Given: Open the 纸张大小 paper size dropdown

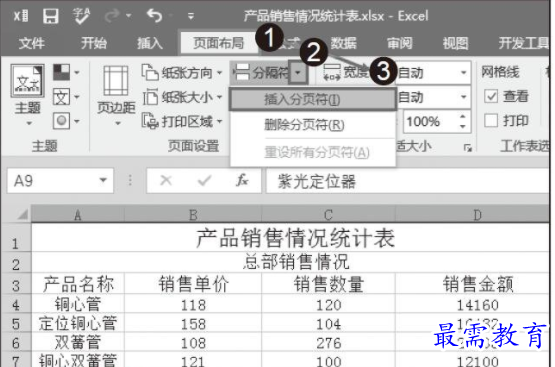Looking at the screenshot, I should click(182, 97).
